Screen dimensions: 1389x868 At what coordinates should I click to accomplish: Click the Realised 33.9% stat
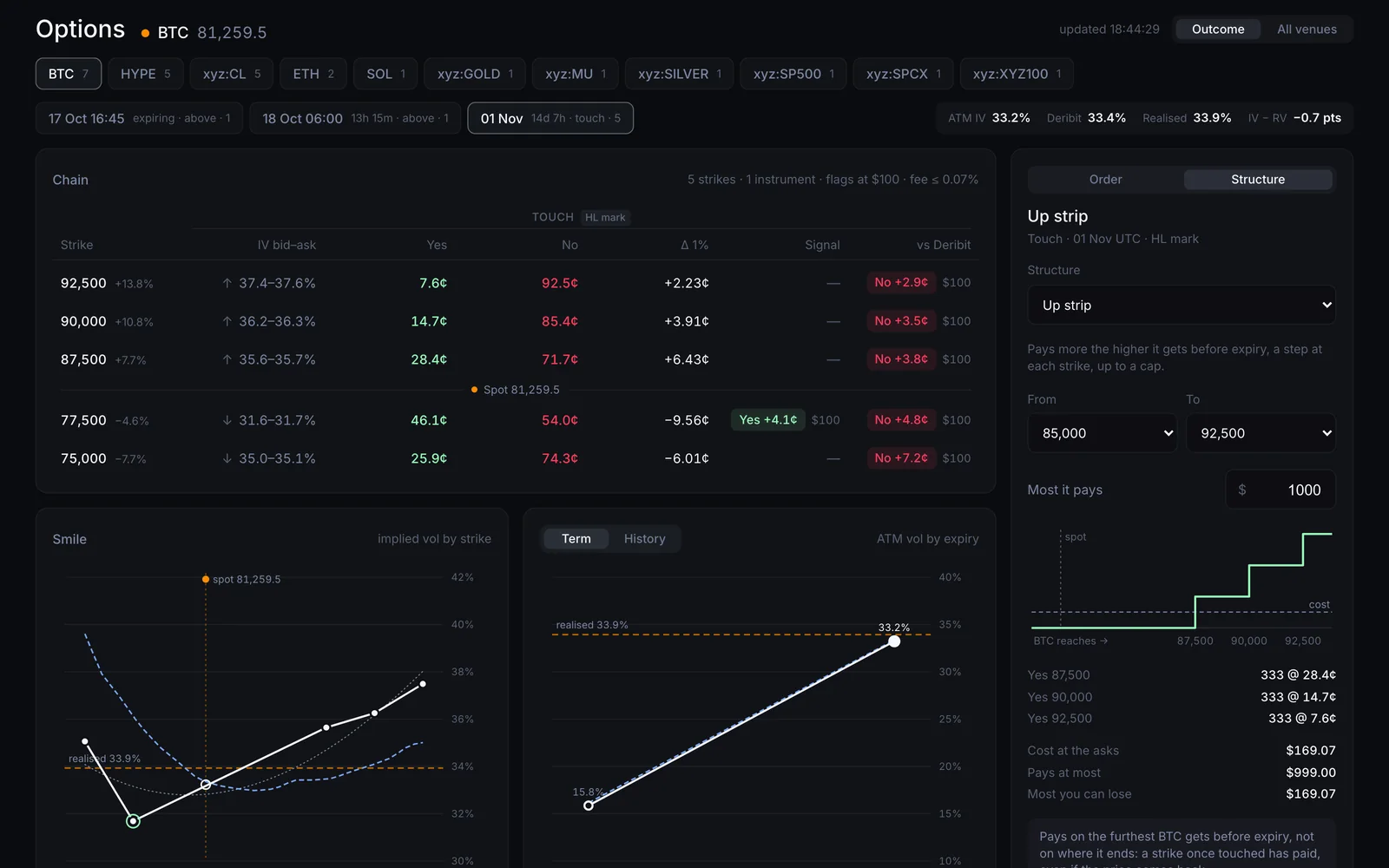(1187, 118)
